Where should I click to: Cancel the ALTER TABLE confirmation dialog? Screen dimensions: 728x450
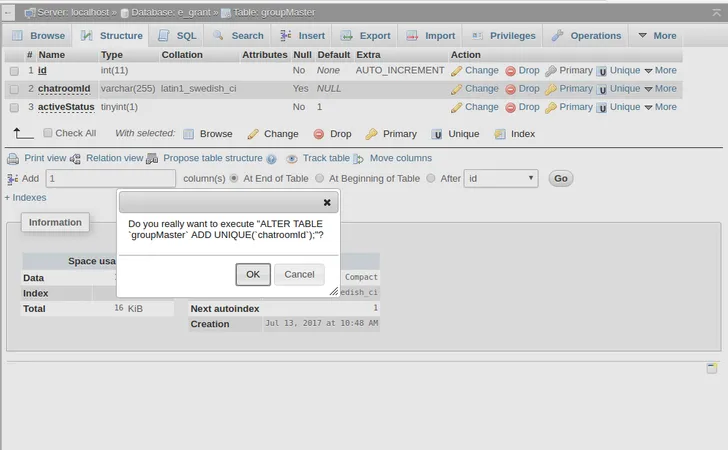click(299, 275)
